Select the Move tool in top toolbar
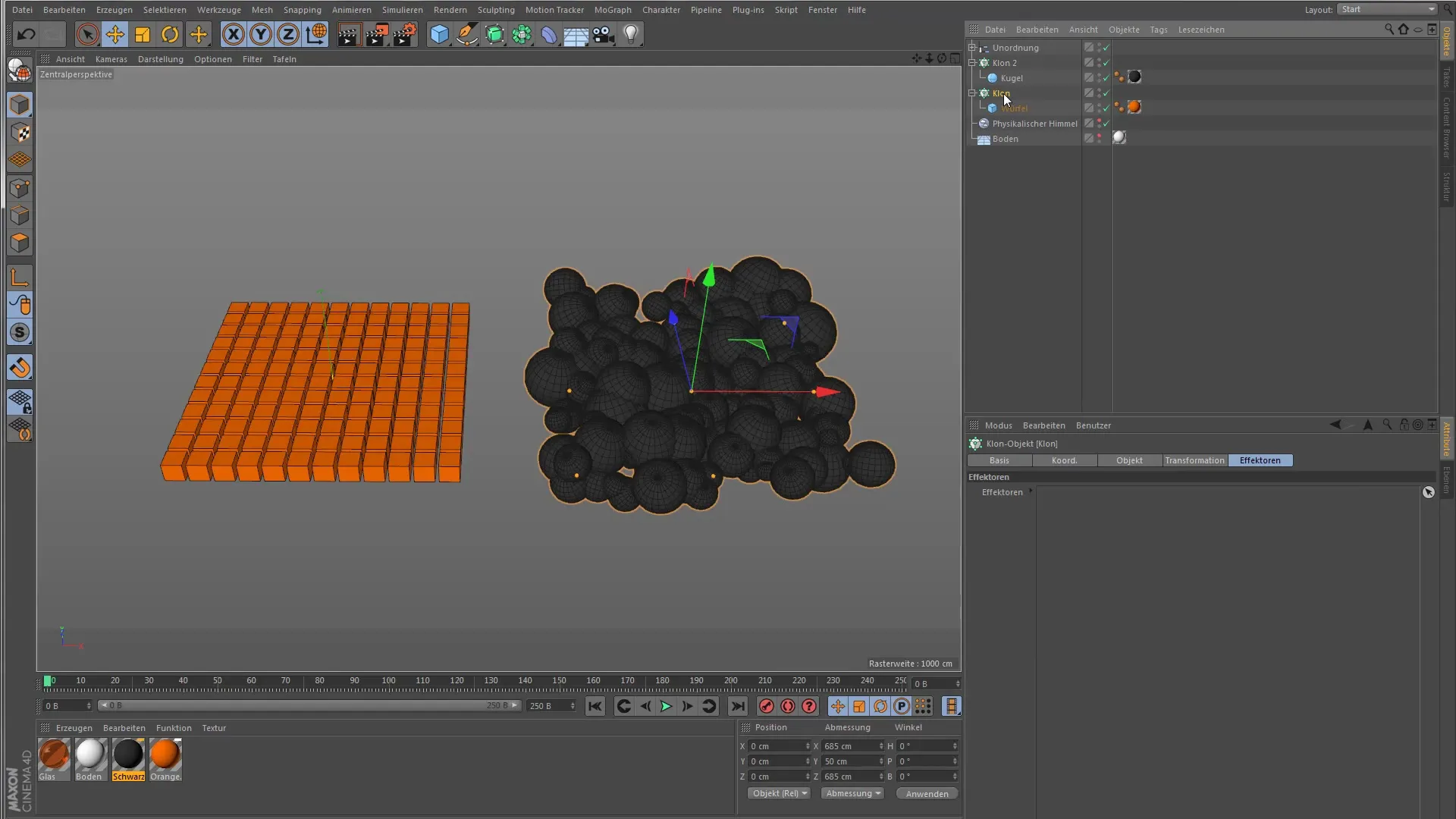 (115, 34)
